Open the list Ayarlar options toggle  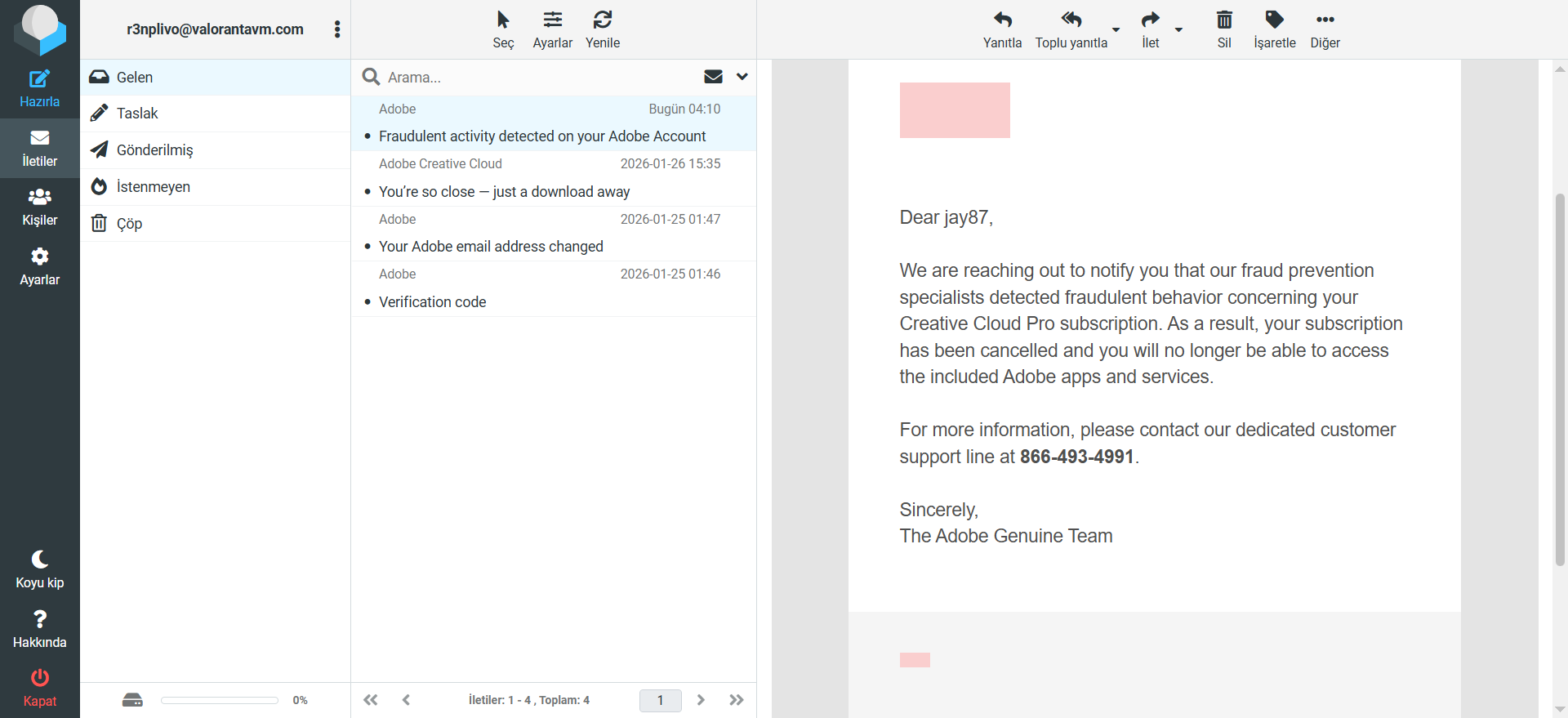pos(553,20)
